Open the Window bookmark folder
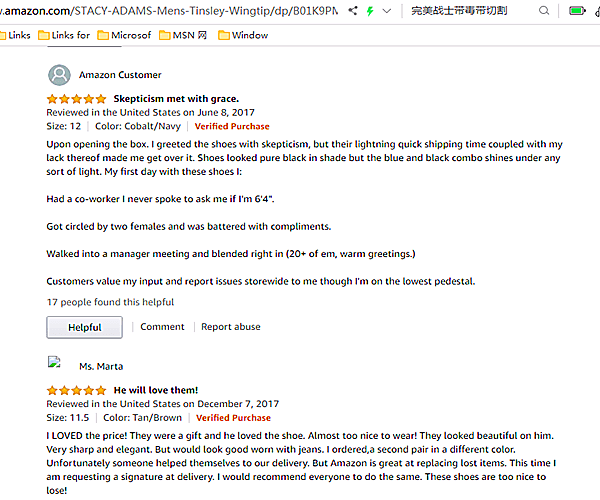The width and height of the screenshot is (600, 500). [240, 35]
